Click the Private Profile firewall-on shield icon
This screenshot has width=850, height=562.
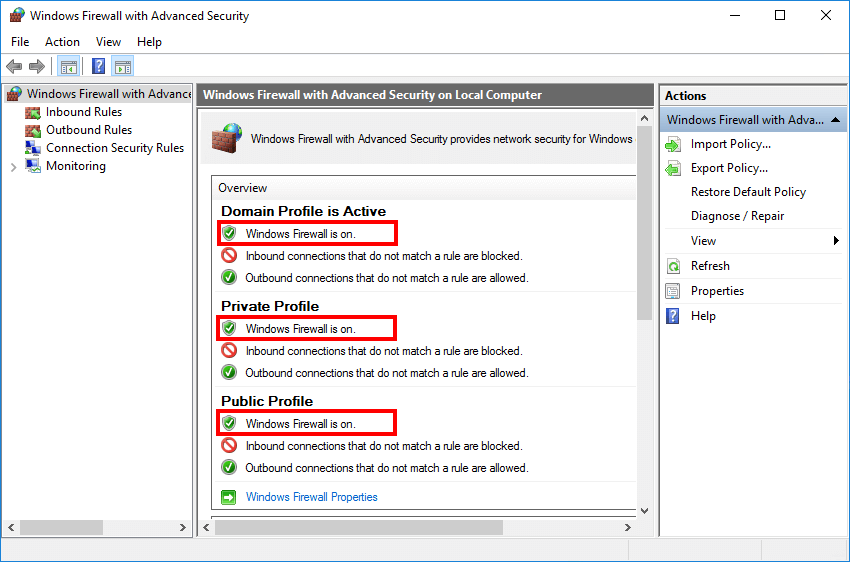229,328
